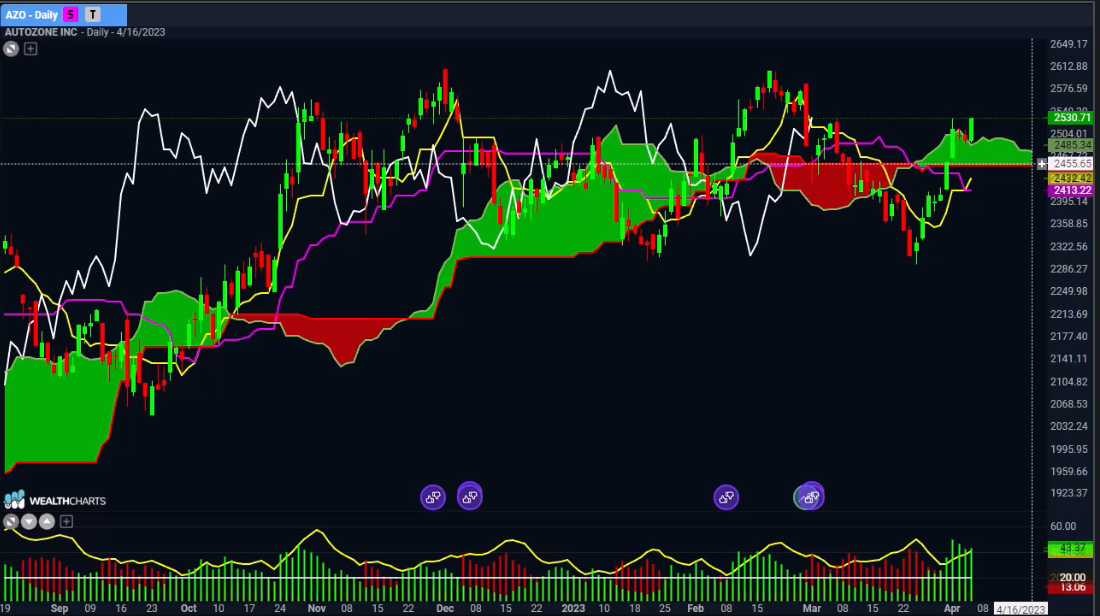Open the event marker above Feb 08

tap(726, 497)
